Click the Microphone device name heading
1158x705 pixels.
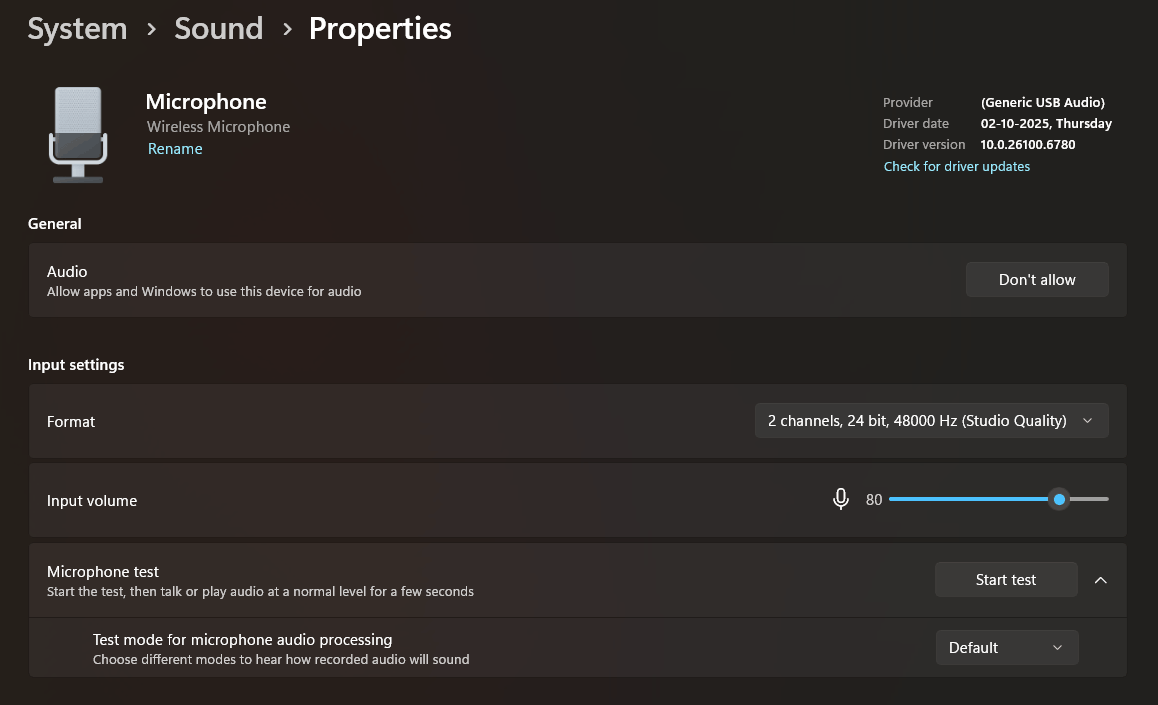tap(206, 102)
